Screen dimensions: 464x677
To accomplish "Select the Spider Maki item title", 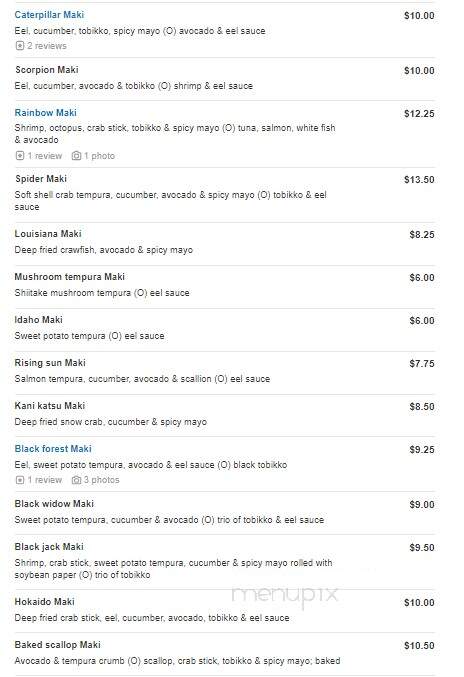I will coord(41,179).
